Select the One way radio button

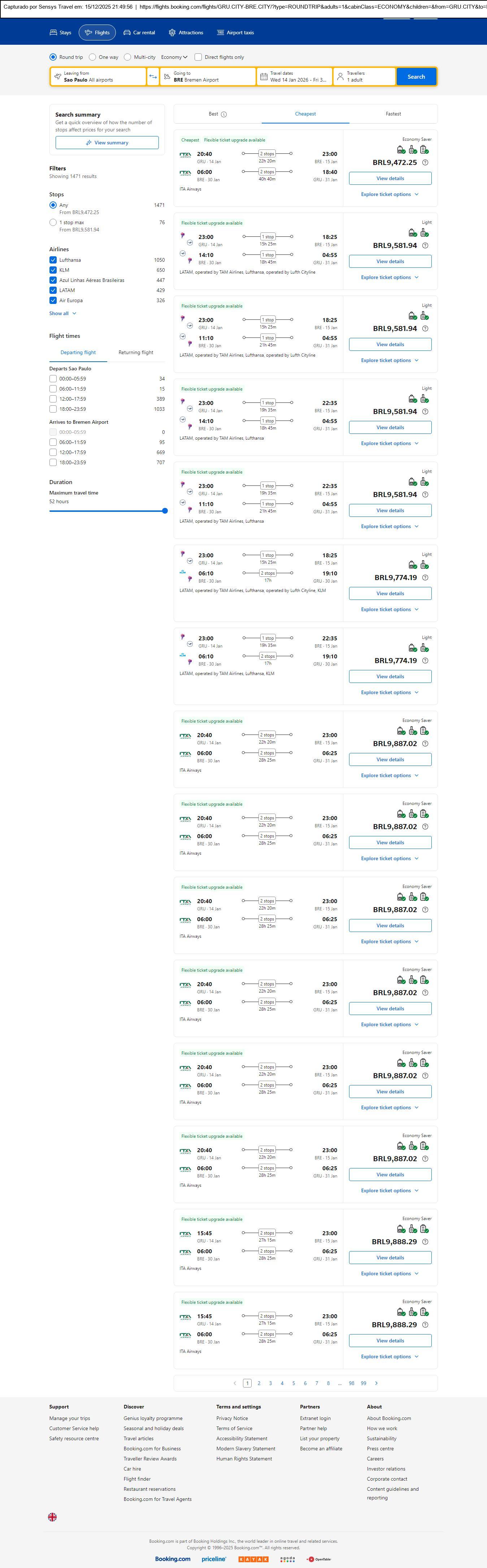point(92,57)
